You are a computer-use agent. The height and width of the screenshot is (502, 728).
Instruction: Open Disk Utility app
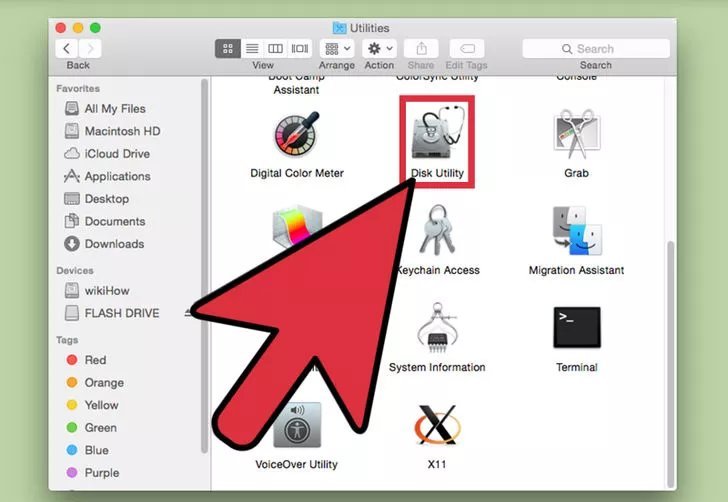[x=437, y=141]
